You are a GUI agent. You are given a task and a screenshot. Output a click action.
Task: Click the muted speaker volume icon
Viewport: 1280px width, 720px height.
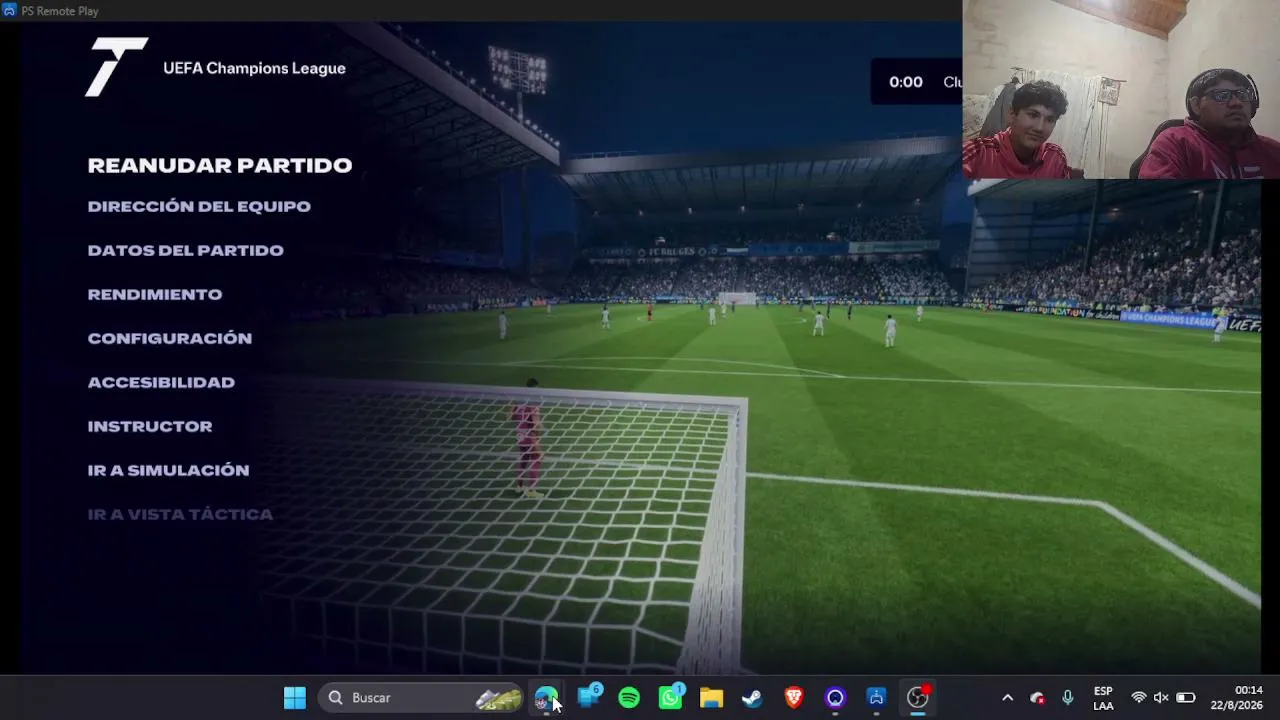tap(1161, 698)
